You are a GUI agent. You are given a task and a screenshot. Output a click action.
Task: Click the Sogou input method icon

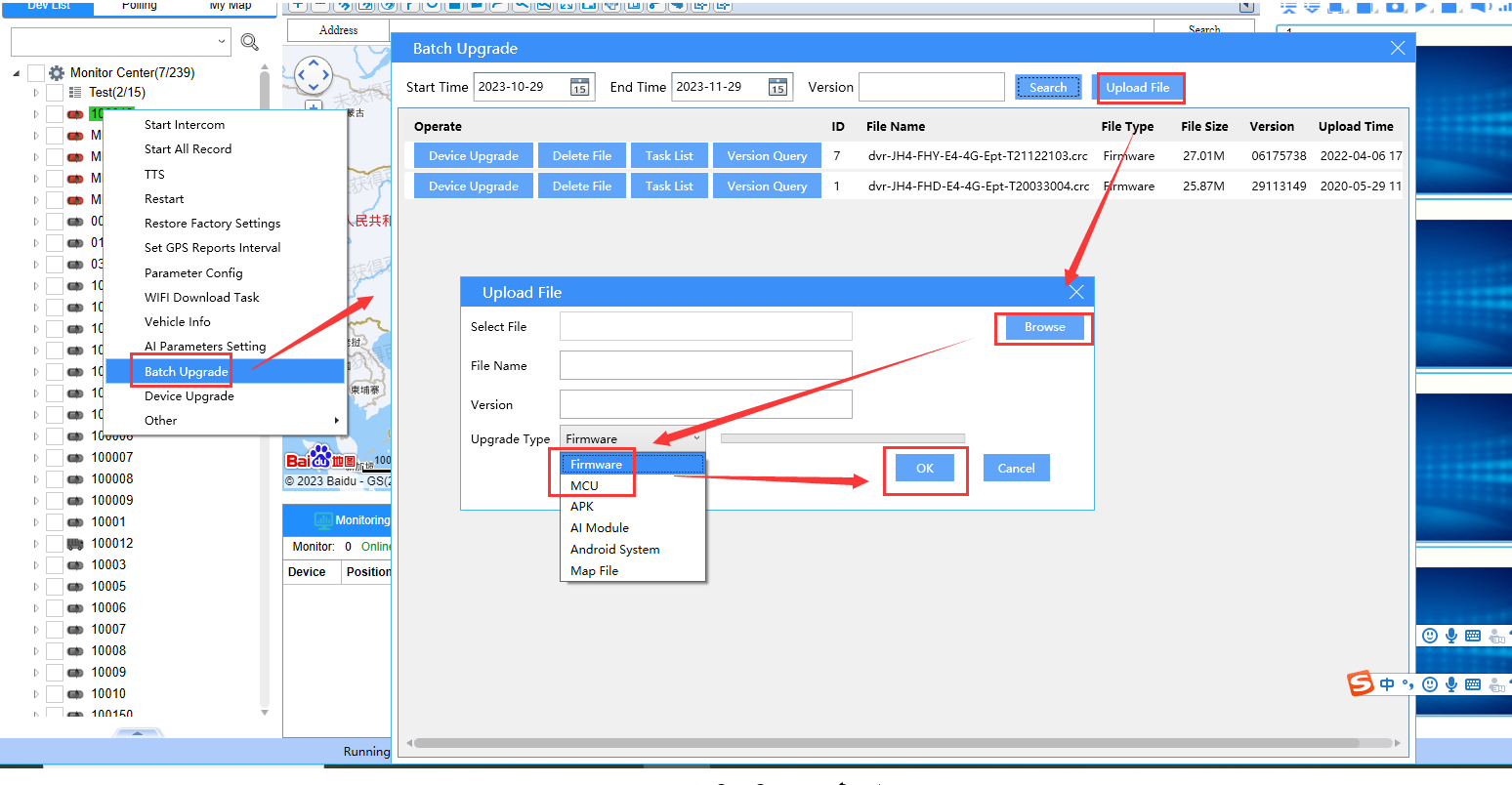pos(1362,683)
